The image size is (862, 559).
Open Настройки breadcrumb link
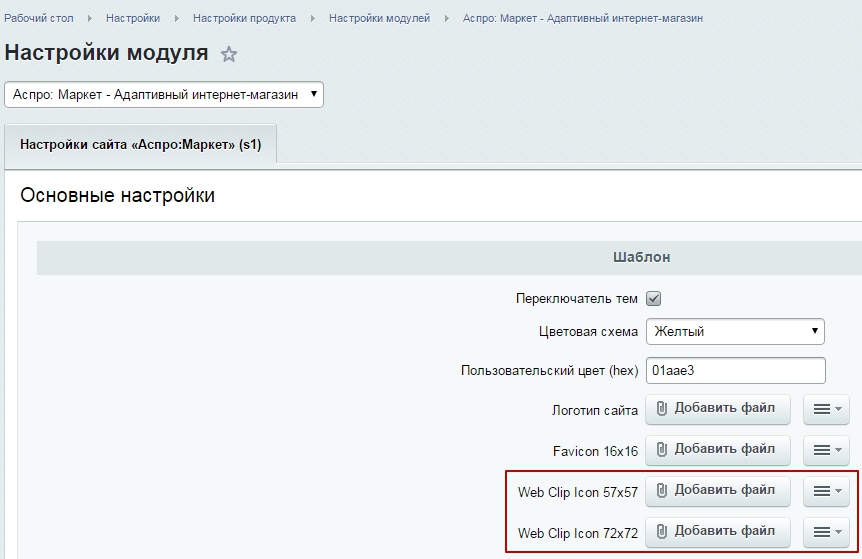[x=133, y=18]
